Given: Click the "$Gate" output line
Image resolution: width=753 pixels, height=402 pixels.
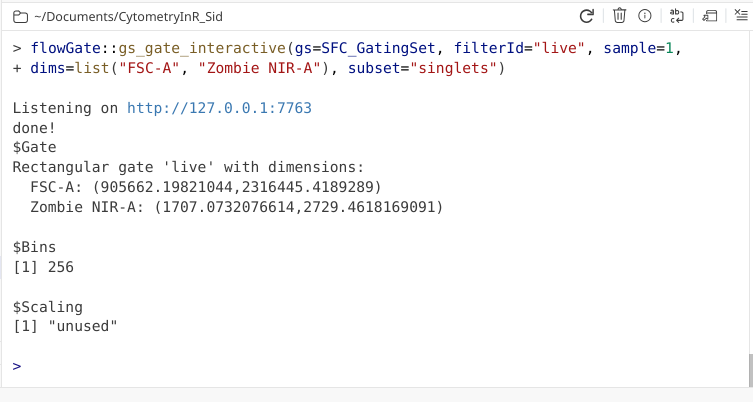Looking at the screenshot, I should [x=35, y=147].
